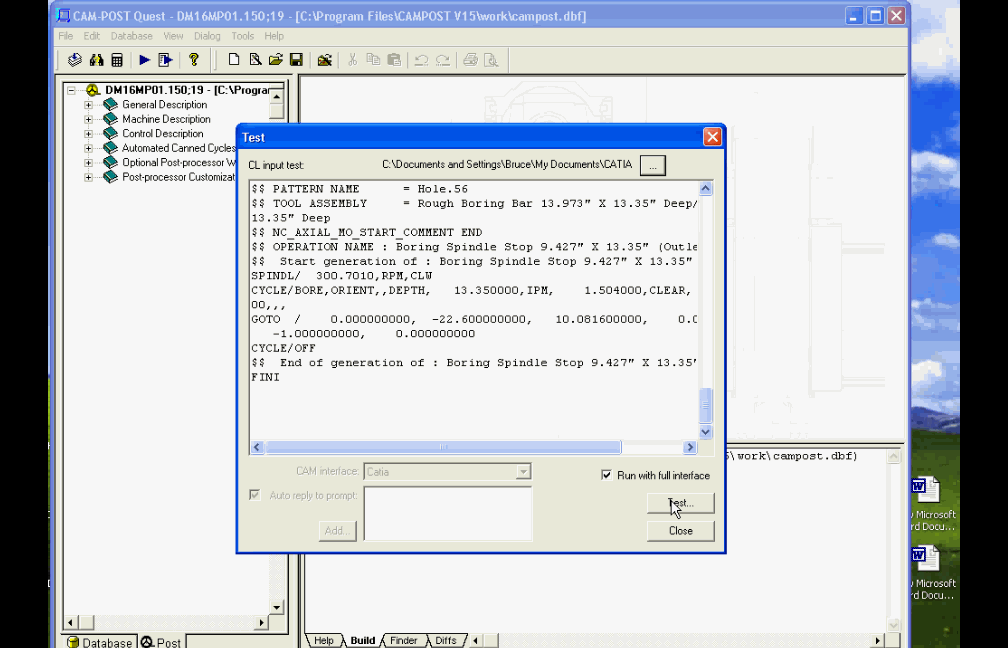
Task: Collapse the DM16MP01.150;19 root node
Action: tap(71, 90)
